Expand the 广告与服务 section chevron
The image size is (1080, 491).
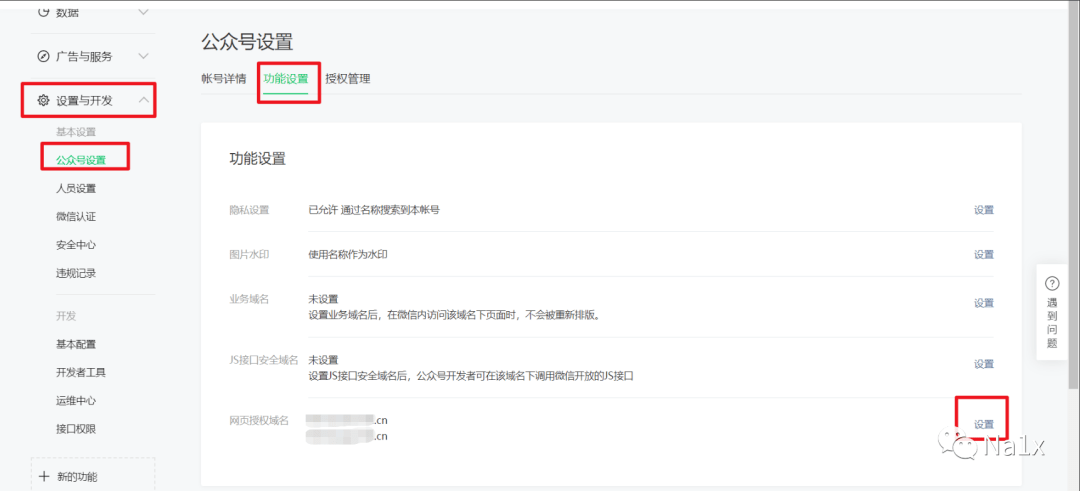(144, 56)
